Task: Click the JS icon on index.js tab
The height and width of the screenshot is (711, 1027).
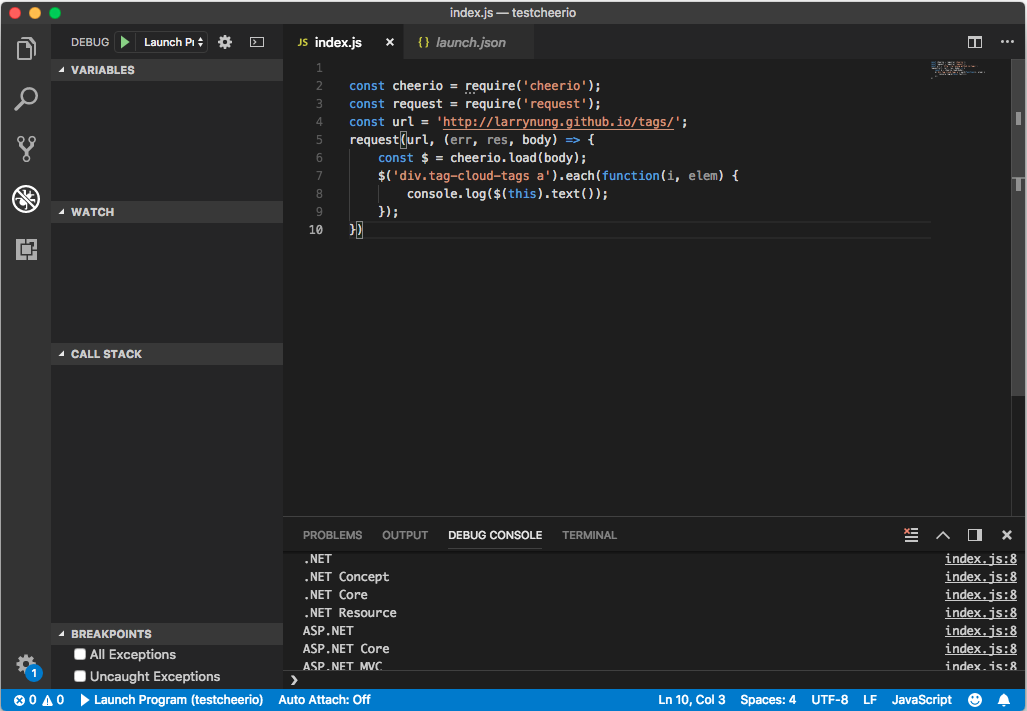Action: (303, 42)
